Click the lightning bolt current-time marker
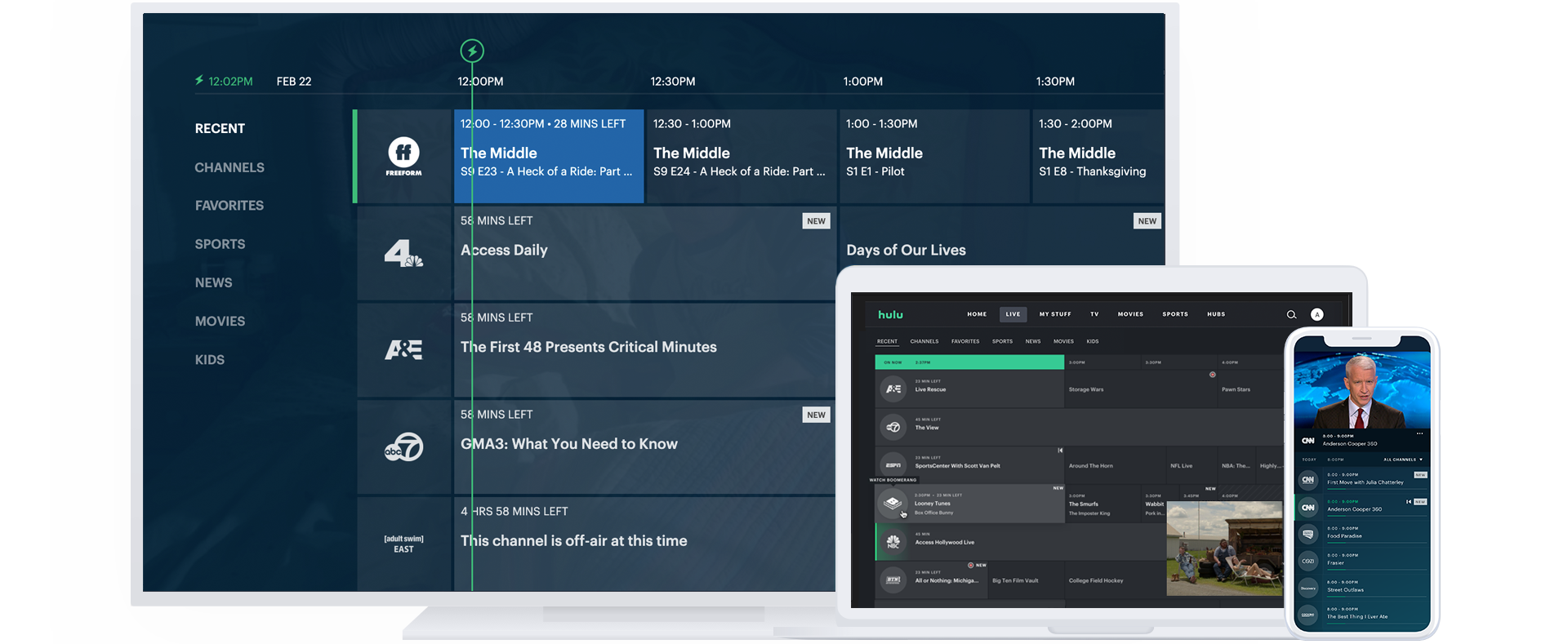This screenshot has width=1568, height=644. click(472, 51)
